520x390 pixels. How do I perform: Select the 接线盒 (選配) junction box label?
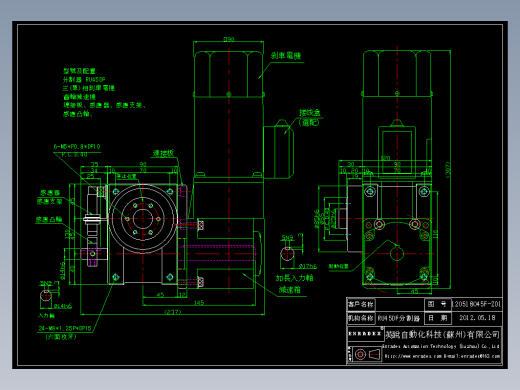pos(310,117)
